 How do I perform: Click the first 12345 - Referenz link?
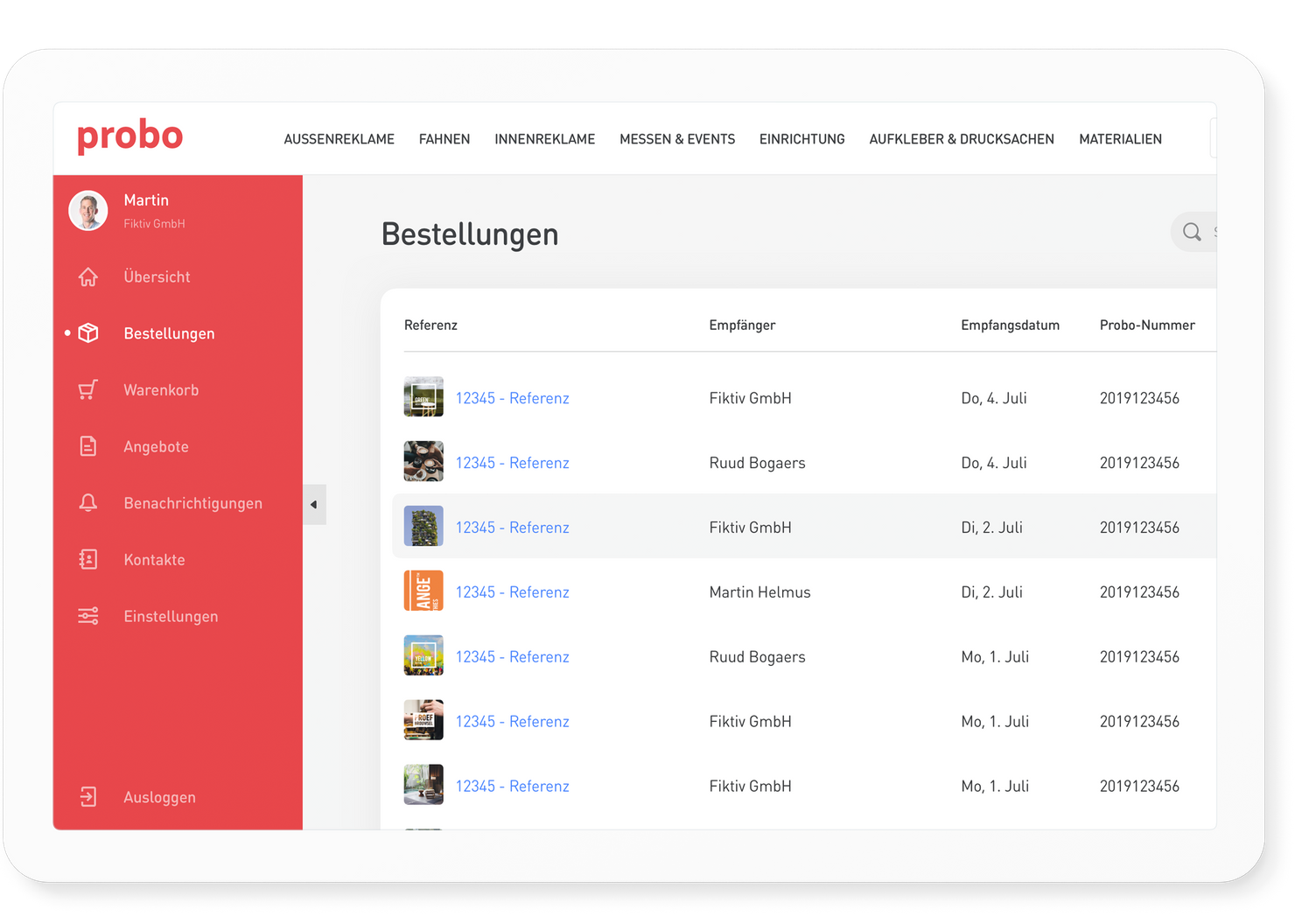(x=513, y=397)
